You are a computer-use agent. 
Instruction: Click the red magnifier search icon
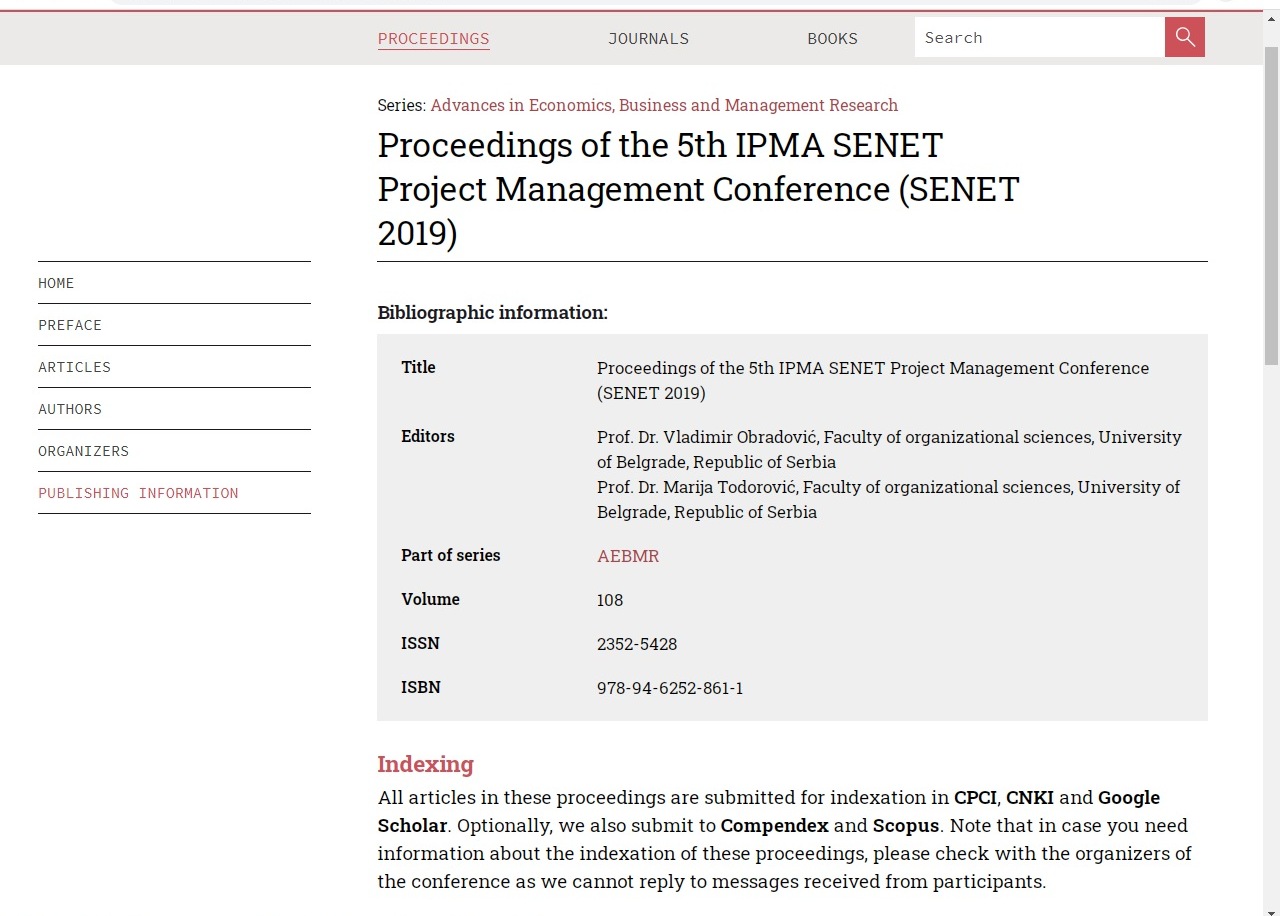tap(1184, 38)
